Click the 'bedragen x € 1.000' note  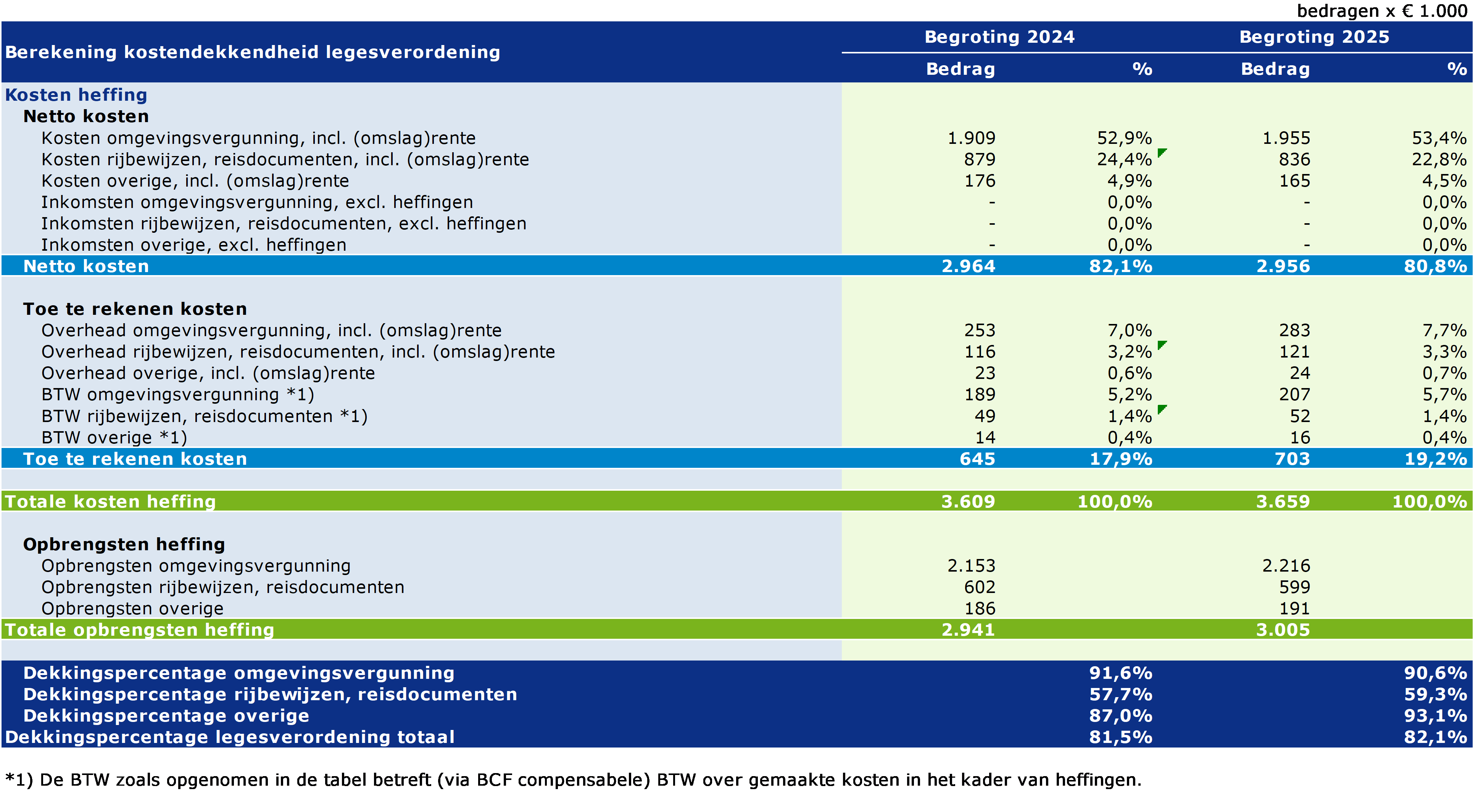pos(1382,11)
